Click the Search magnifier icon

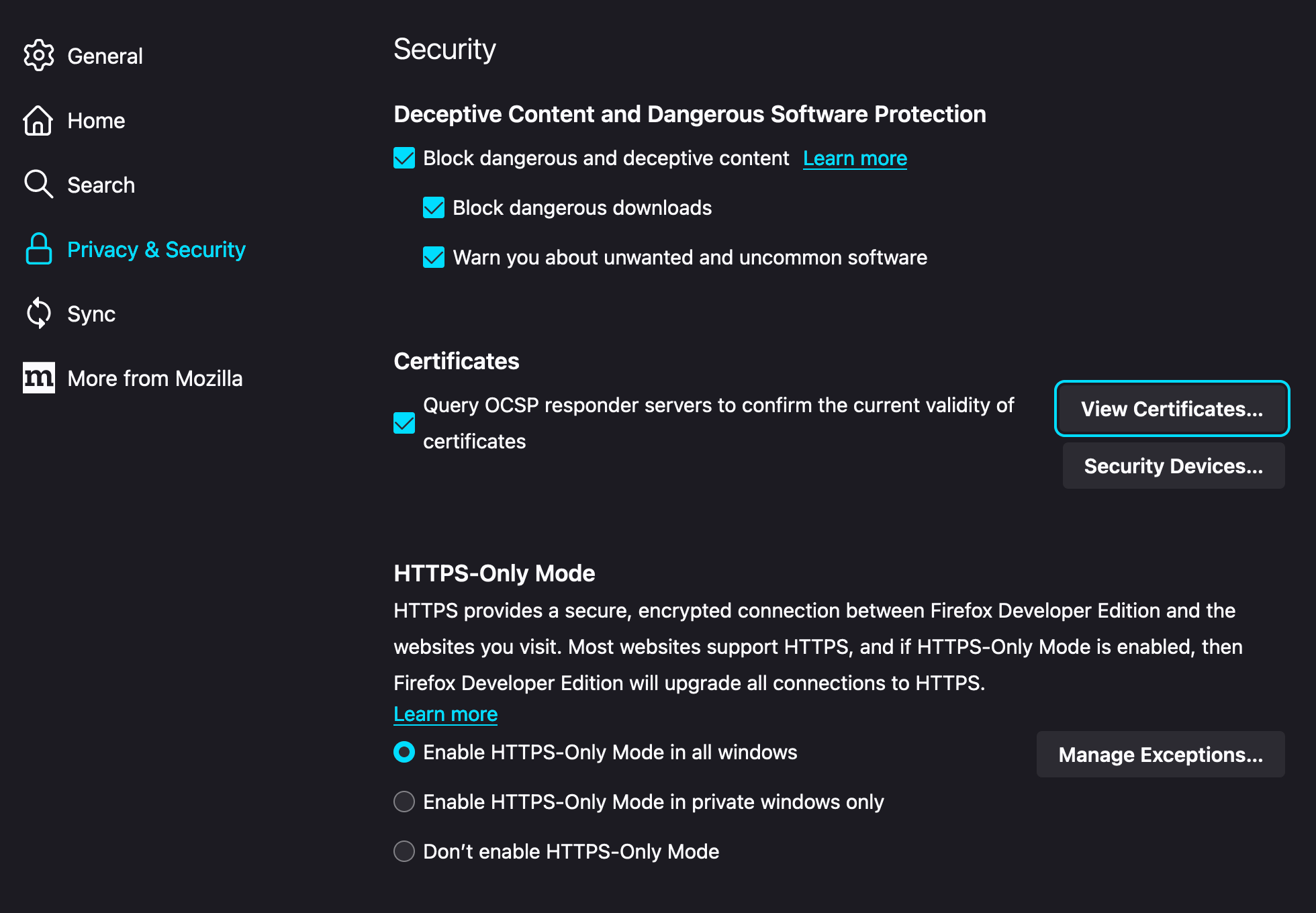point(38,185)
